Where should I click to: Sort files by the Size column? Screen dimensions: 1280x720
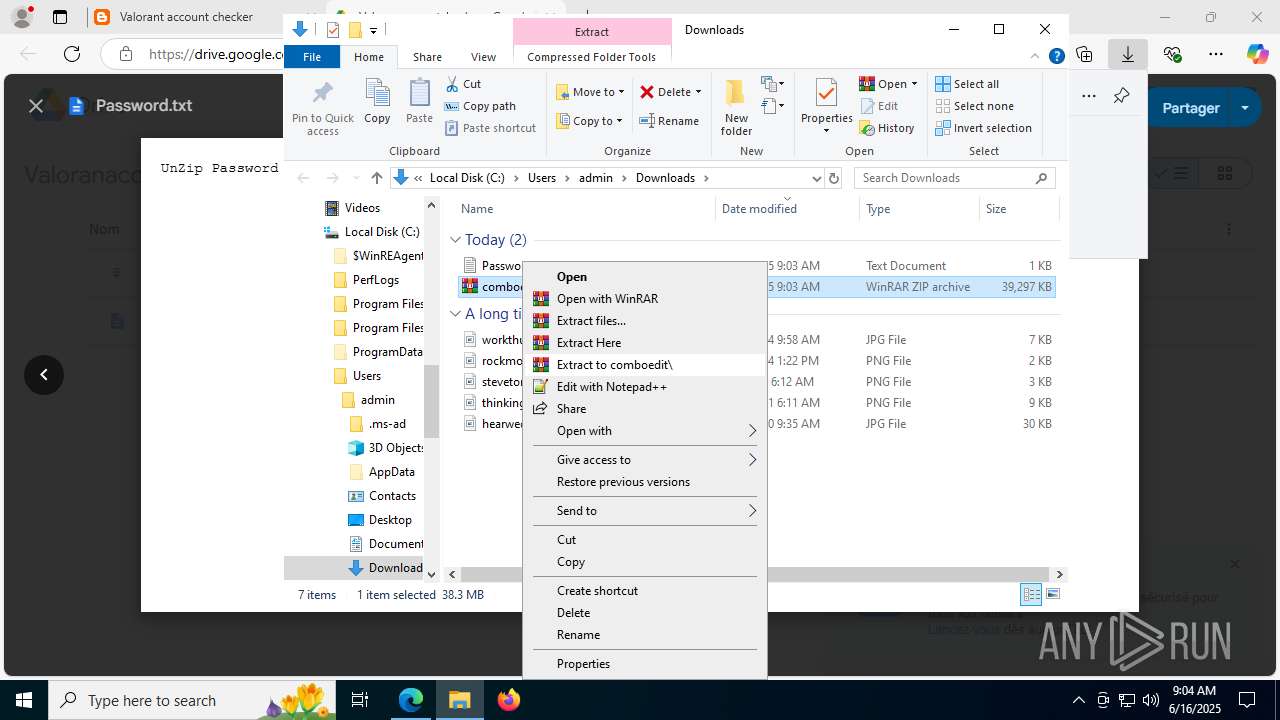[1018, 209]
